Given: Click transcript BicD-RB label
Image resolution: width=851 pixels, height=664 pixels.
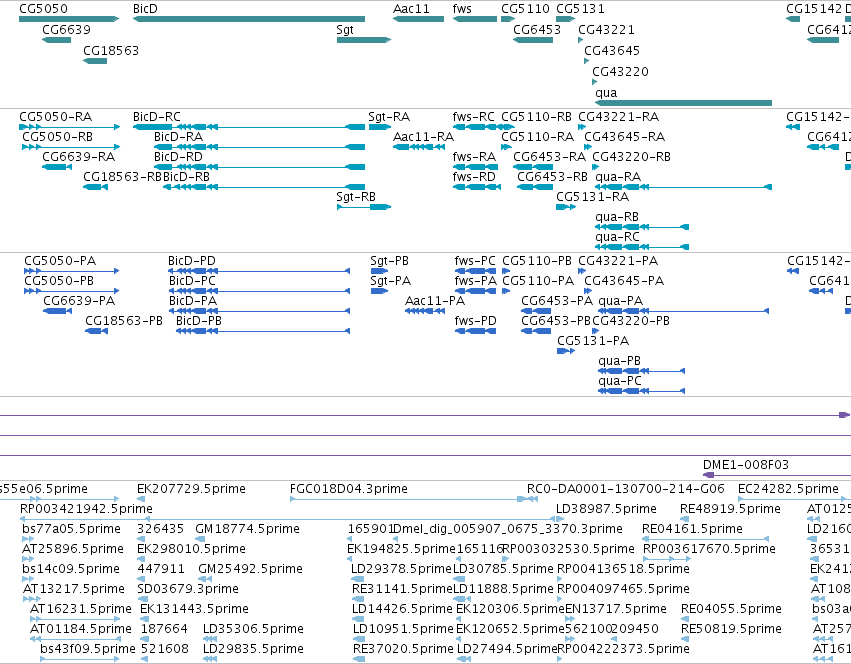Looking at the screenshot, I should click(186, 177).
